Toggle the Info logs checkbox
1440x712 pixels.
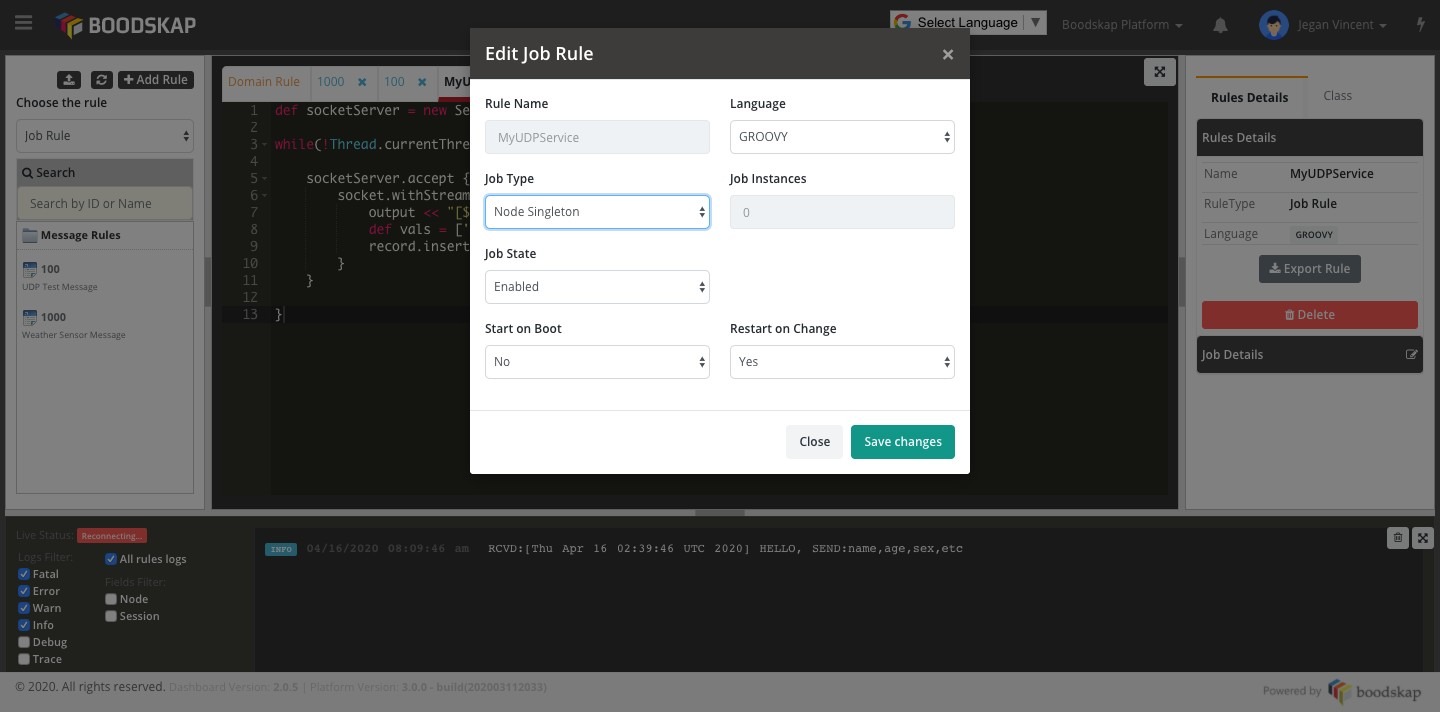[x=24, y=625]
